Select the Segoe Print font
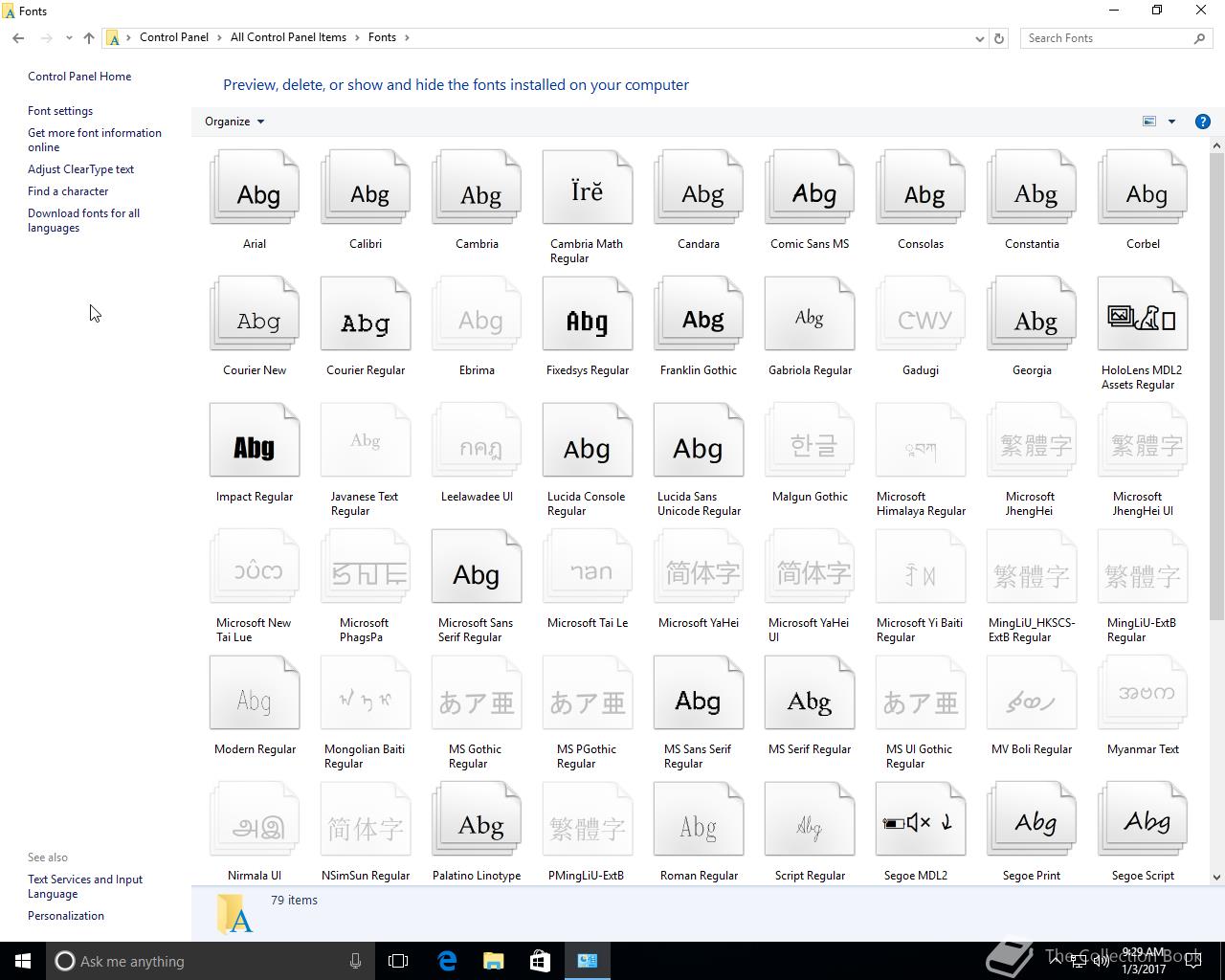 pyautogui.click(x=1032, y=819)
